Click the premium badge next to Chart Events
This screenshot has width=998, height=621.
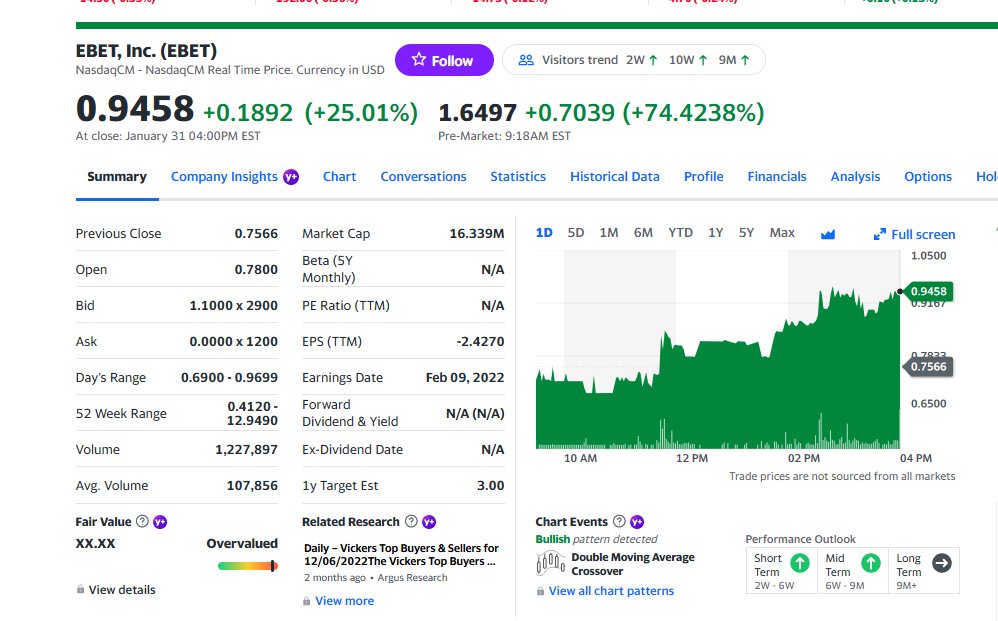637,522
